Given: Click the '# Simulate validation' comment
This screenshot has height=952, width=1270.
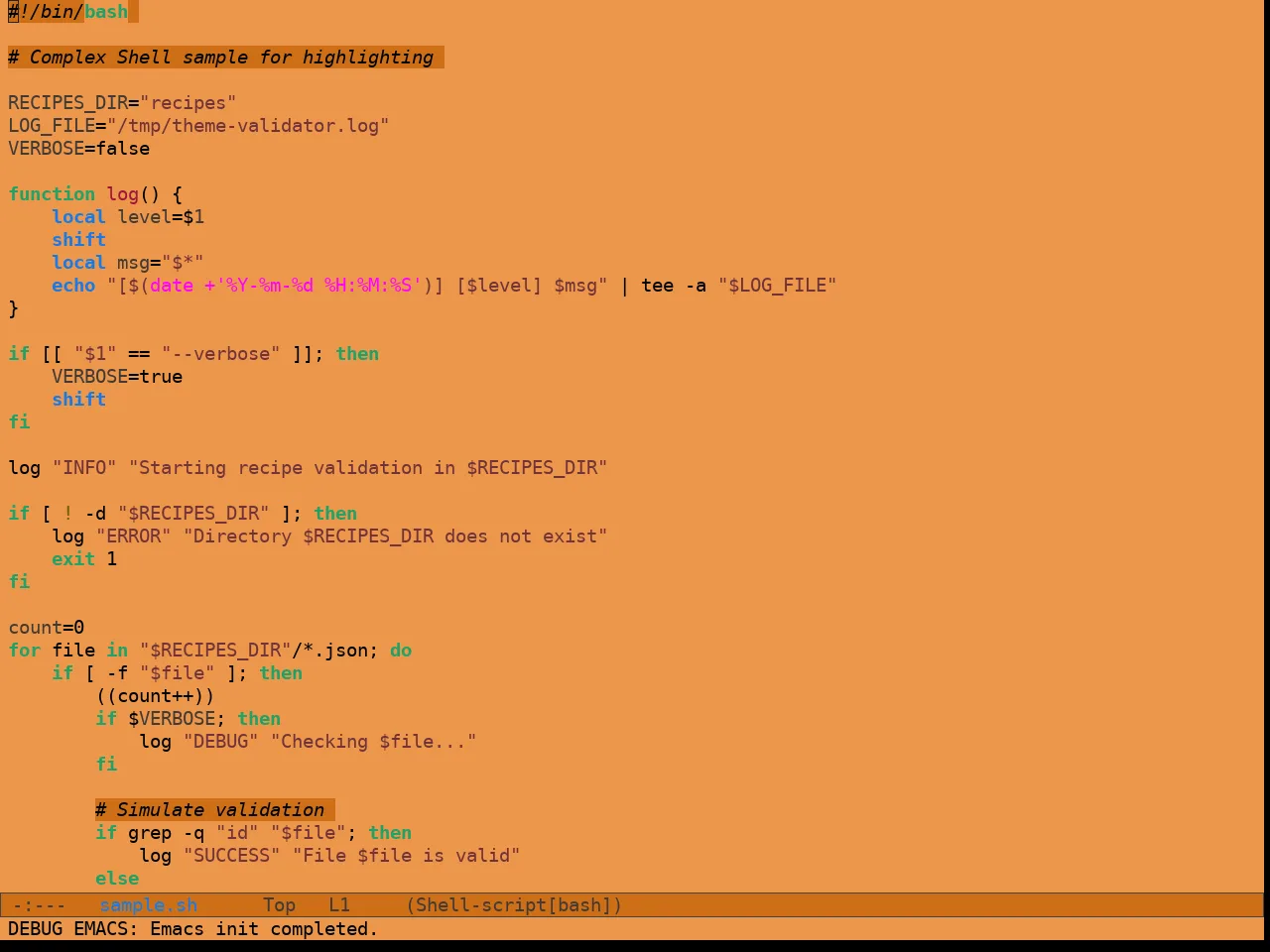Looking at the screenshot, I should click(210, 810).
